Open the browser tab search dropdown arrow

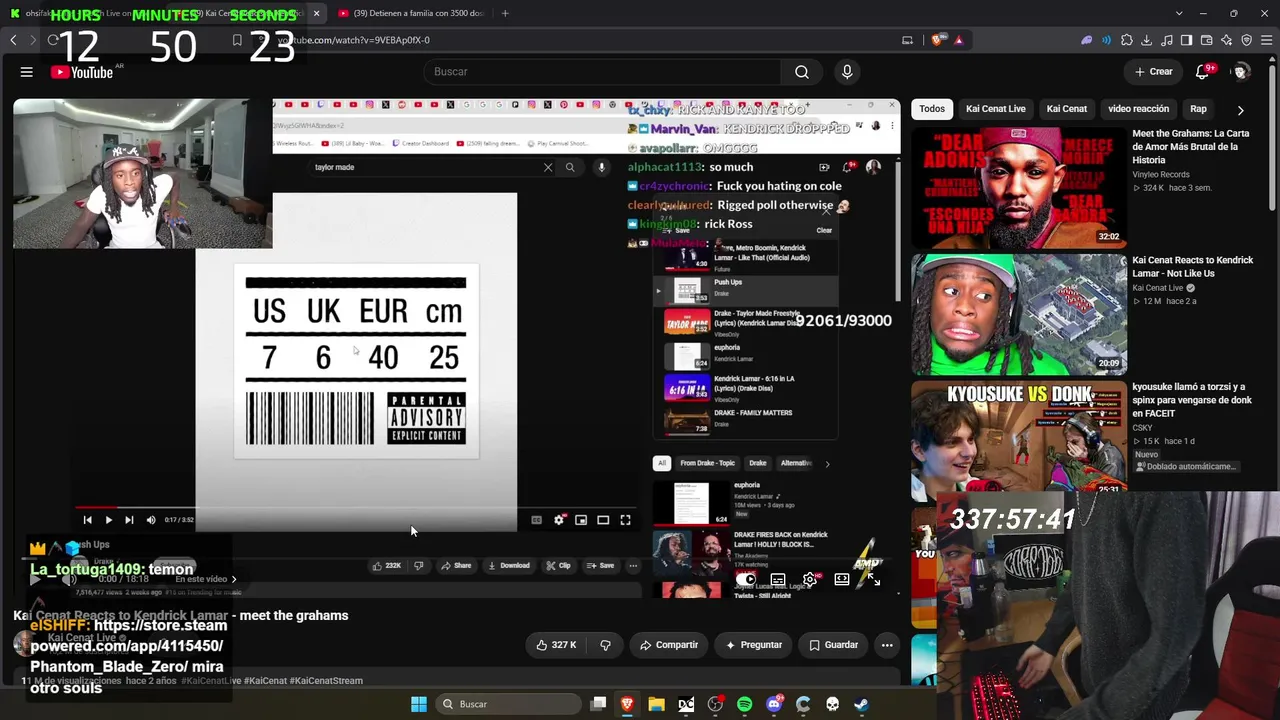pos(1179,13)
